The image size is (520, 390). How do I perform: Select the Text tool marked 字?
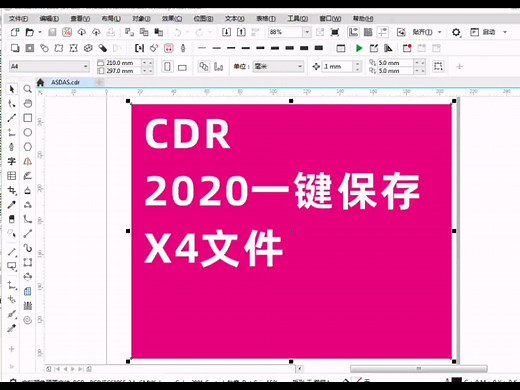[x=12, y=161]
